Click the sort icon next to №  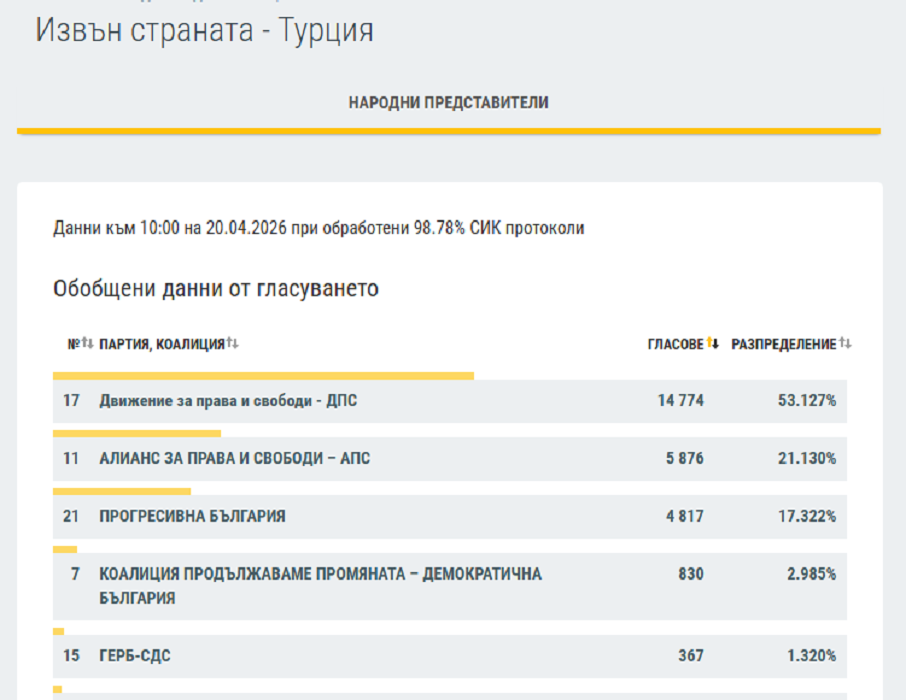[x=87, y=344]
